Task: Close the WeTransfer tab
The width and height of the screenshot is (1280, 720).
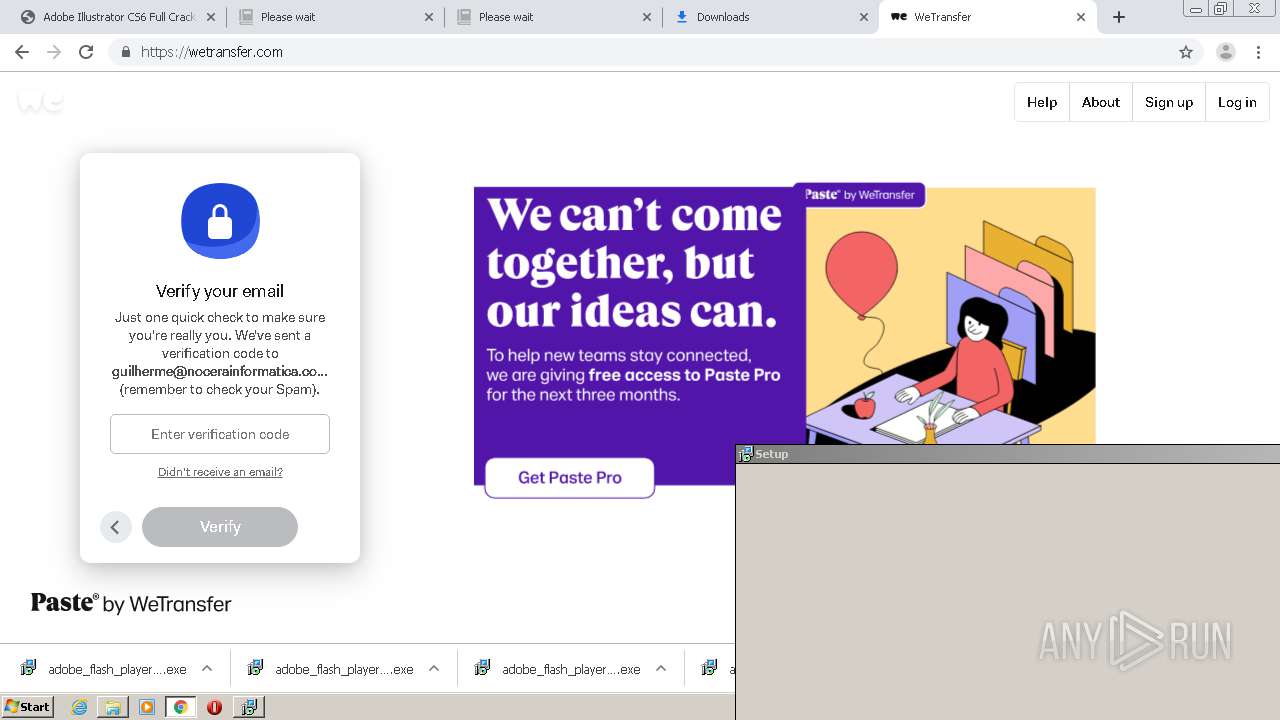Action: coord(1081,17)
